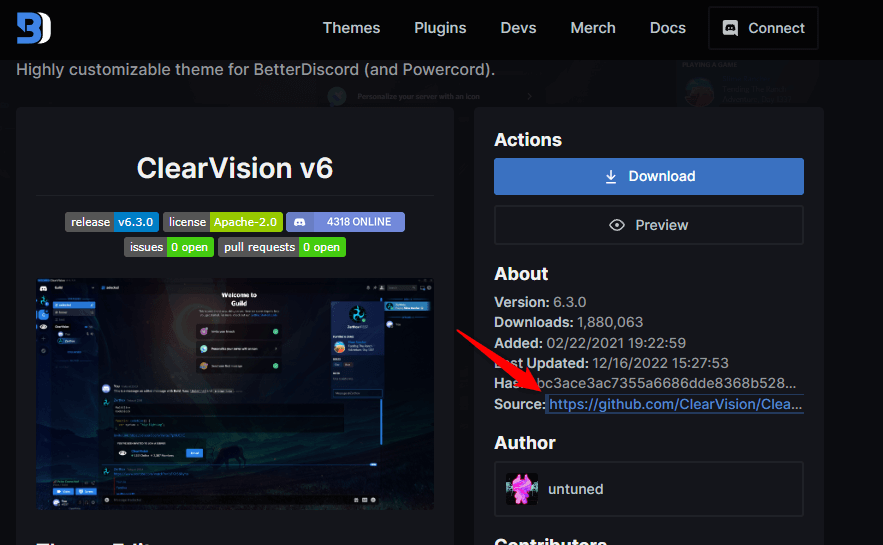Preview the ClearVision theme
The height and width of the screenshot is (545, 883).
(648, 225)
